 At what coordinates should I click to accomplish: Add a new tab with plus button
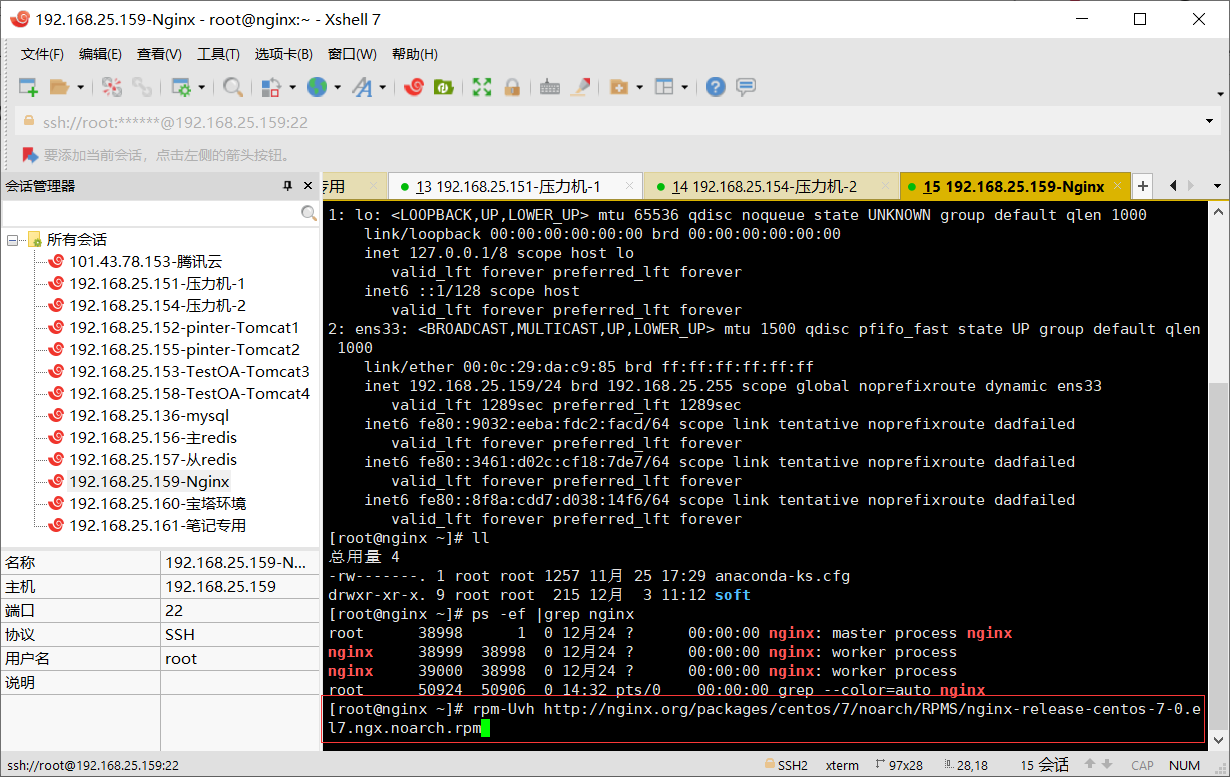(x=1143, y=186)
